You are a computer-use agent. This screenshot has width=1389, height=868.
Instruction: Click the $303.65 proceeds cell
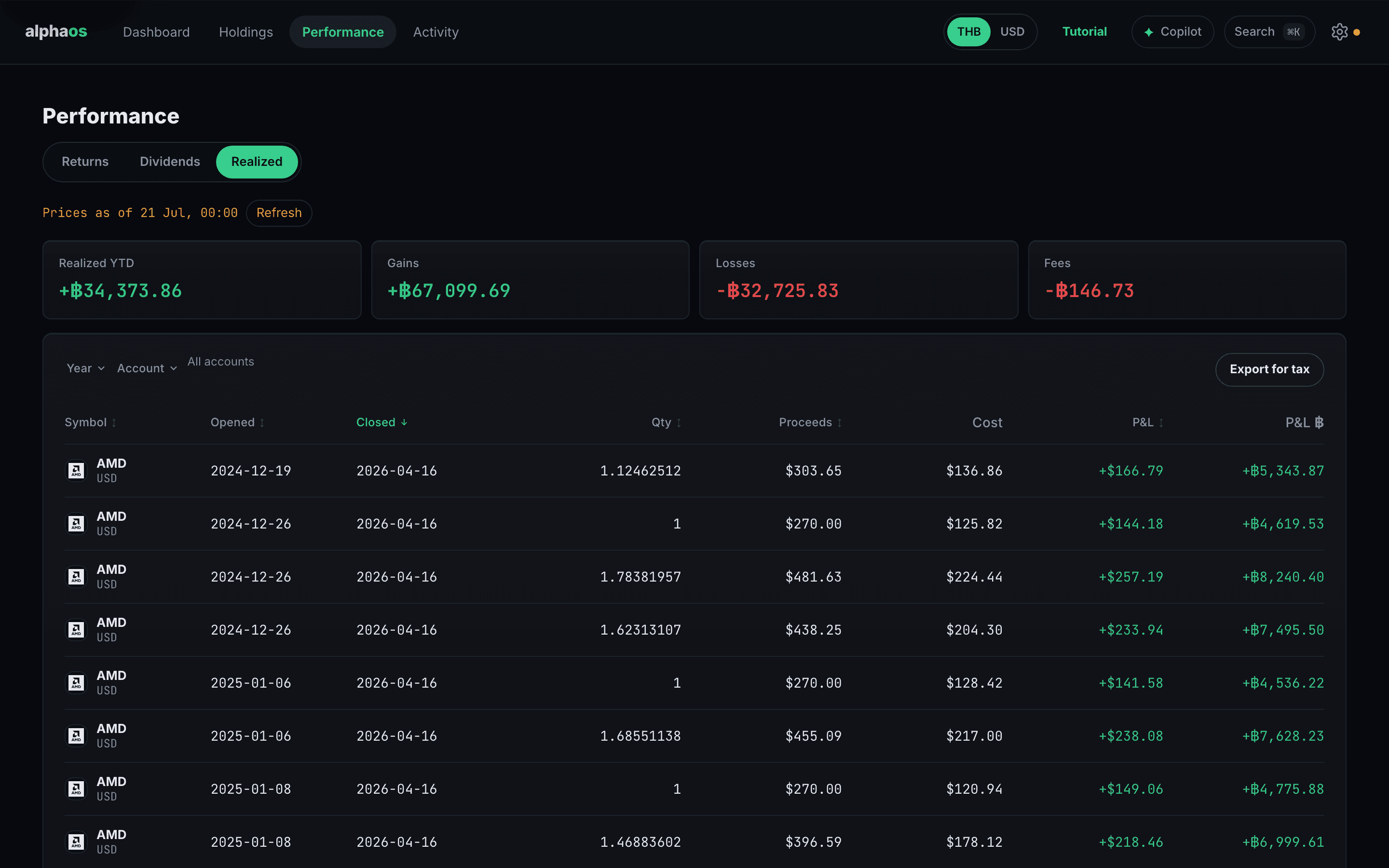pyautogui.click(x=813, y=471)
